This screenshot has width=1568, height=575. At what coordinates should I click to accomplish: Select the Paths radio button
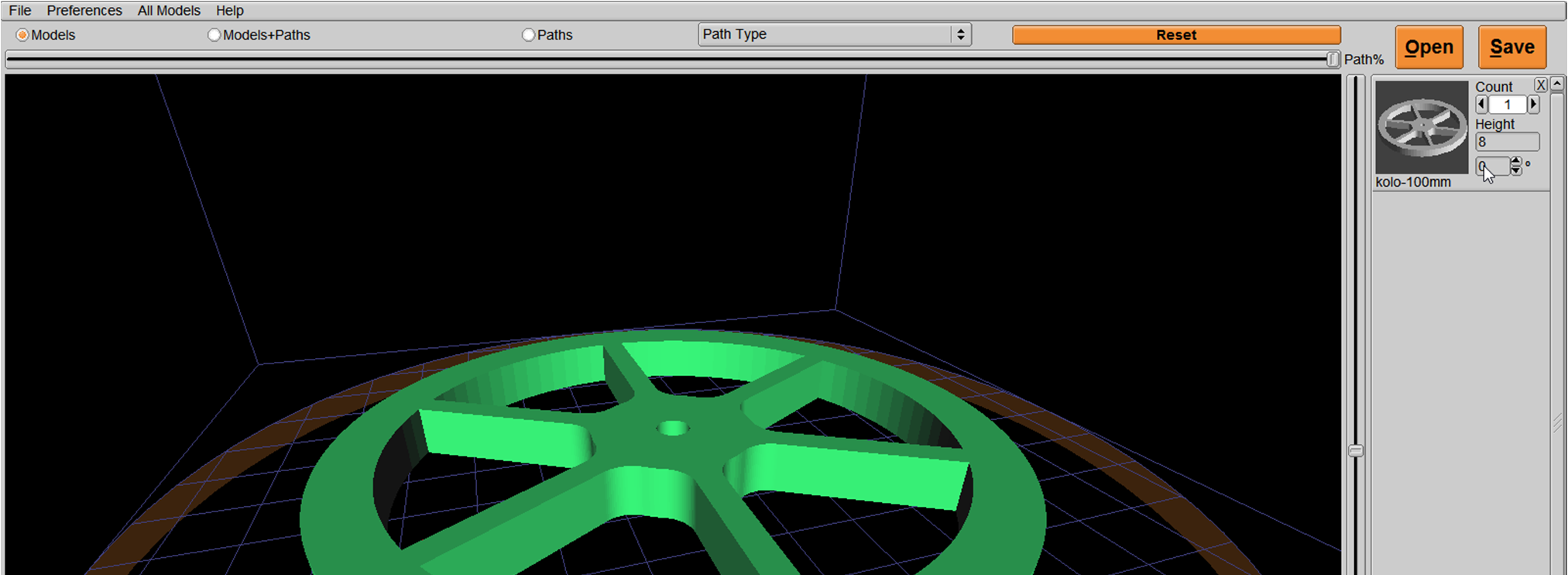tap(528, 35)
